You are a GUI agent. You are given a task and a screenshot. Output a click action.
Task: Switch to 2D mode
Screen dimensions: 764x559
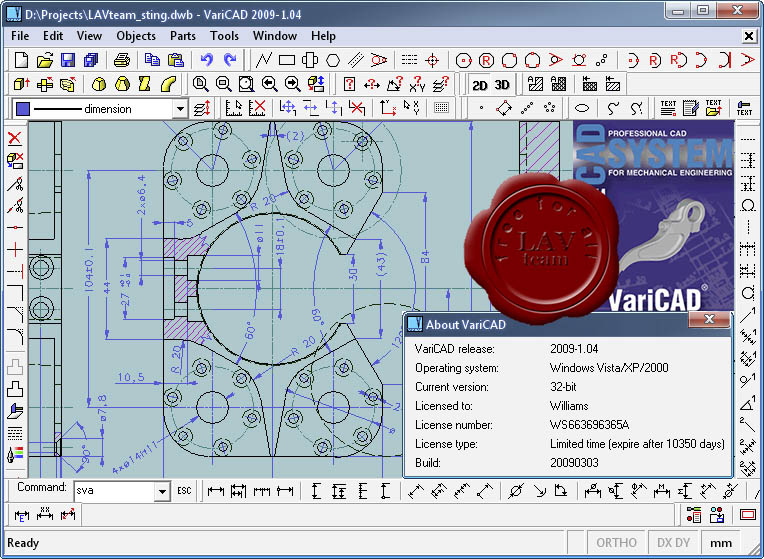[x=480, y=85]
